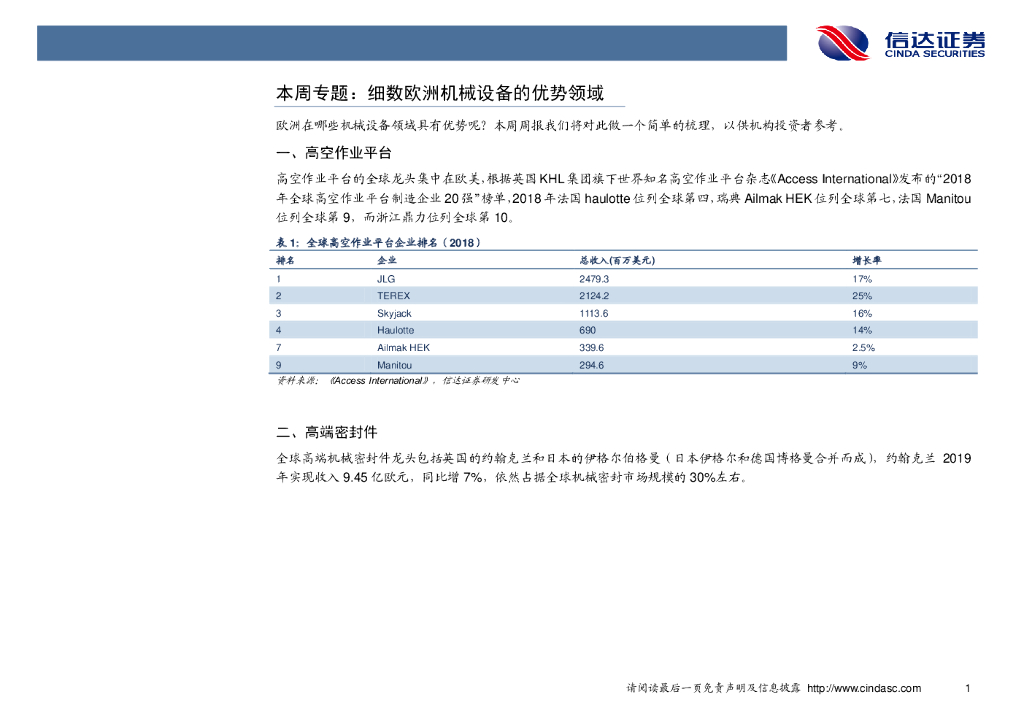This screenshot has width=1024, height=724.
Task: Click the 总收入(百万美元) column header
Action: pyautogui.click(x=616, y=260)
